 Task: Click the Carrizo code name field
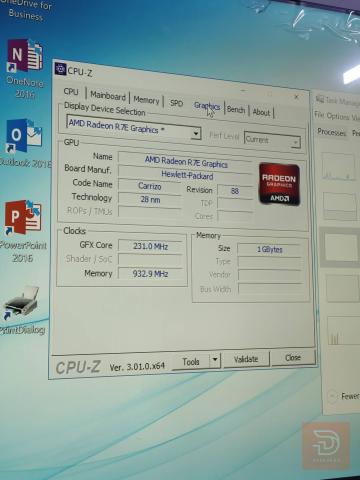click(150, 186)
